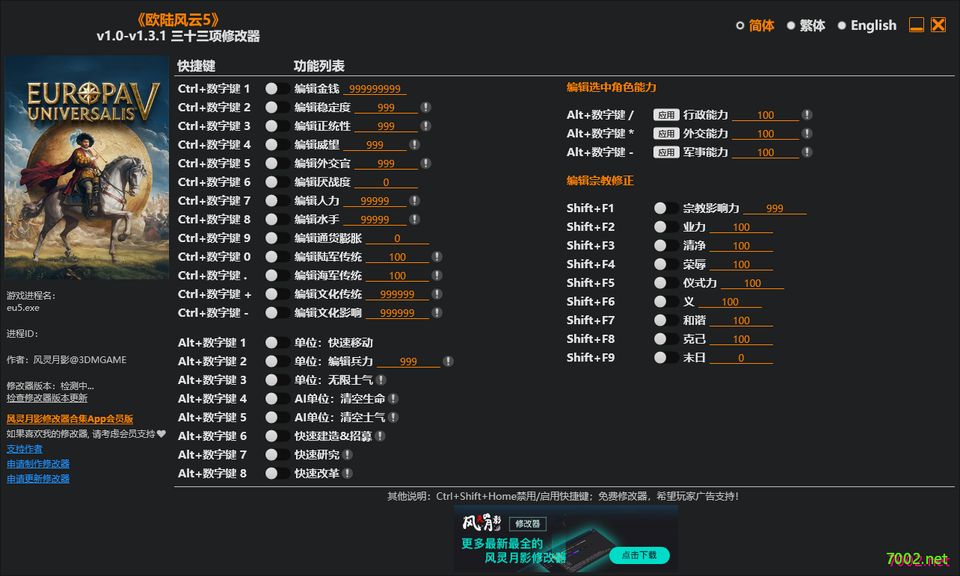Click the Europa Universalis V cover image
Viewport: 960px width, 576px height.
click(87, 168)
